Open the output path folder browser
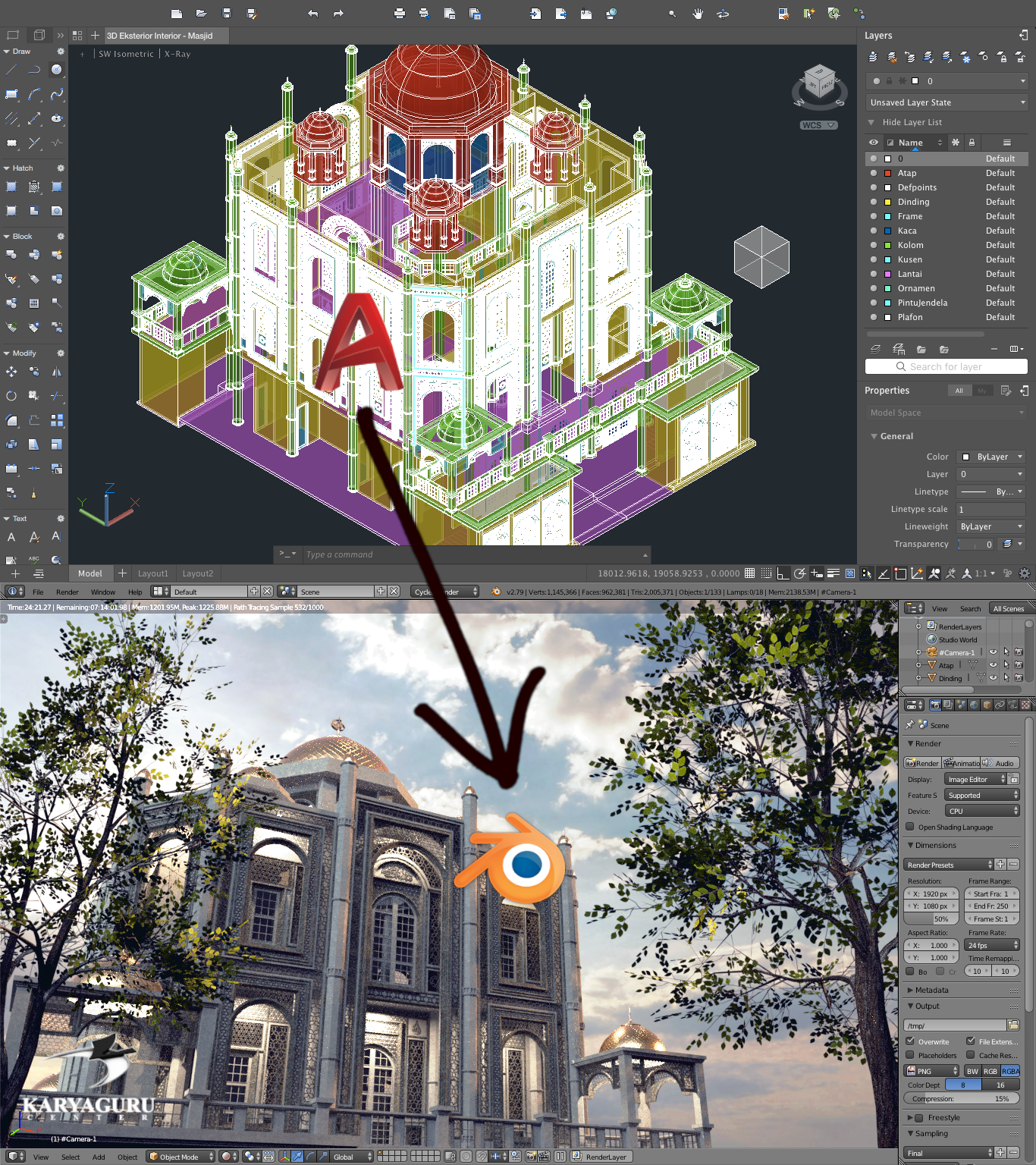 [1012, 1025]
